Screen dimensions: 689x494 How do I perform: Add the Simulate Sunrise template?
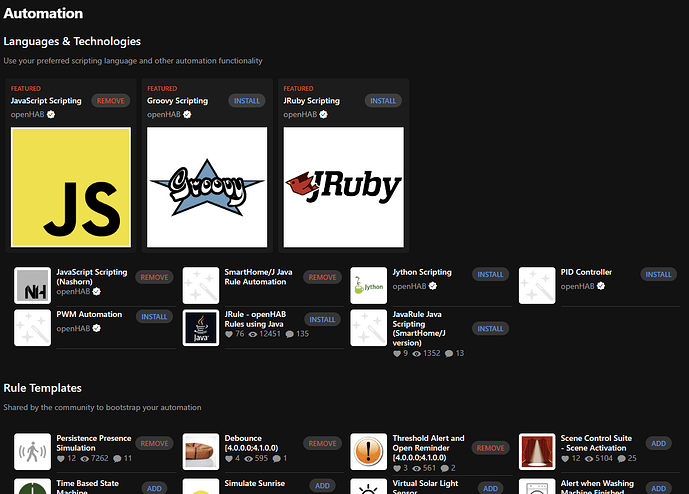pos(322,486)
